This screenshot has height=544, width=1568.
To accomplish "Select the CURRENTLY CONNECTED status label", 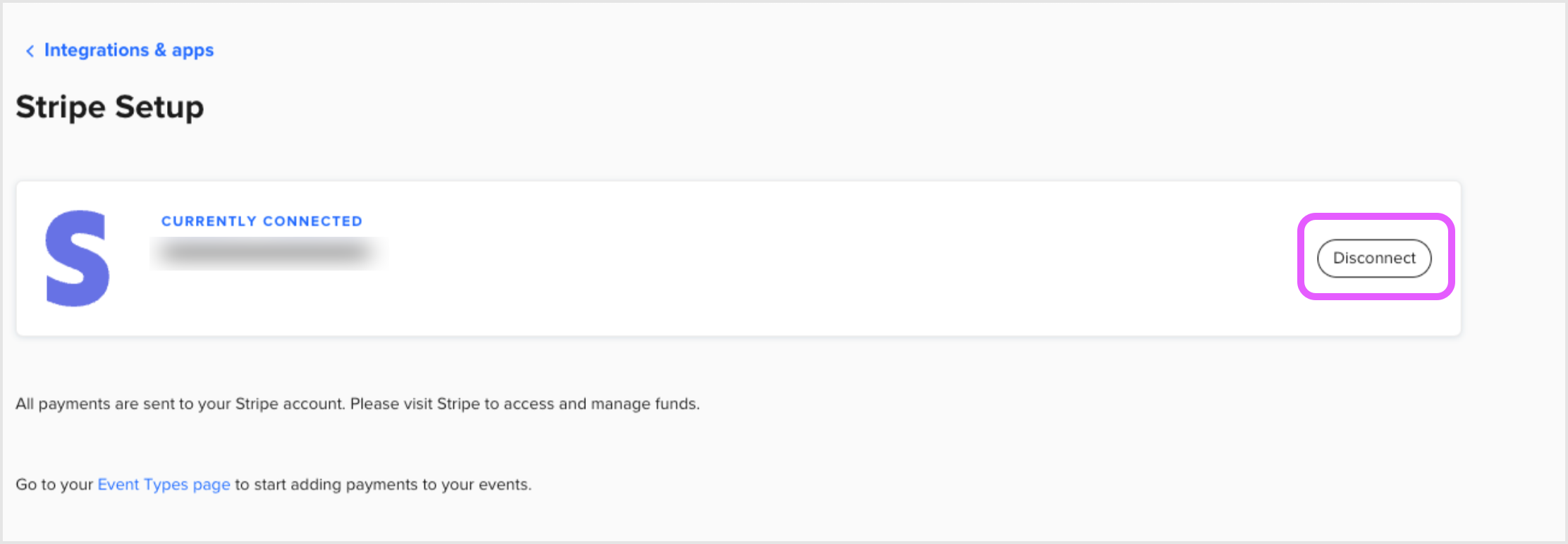I will [262, 221].
